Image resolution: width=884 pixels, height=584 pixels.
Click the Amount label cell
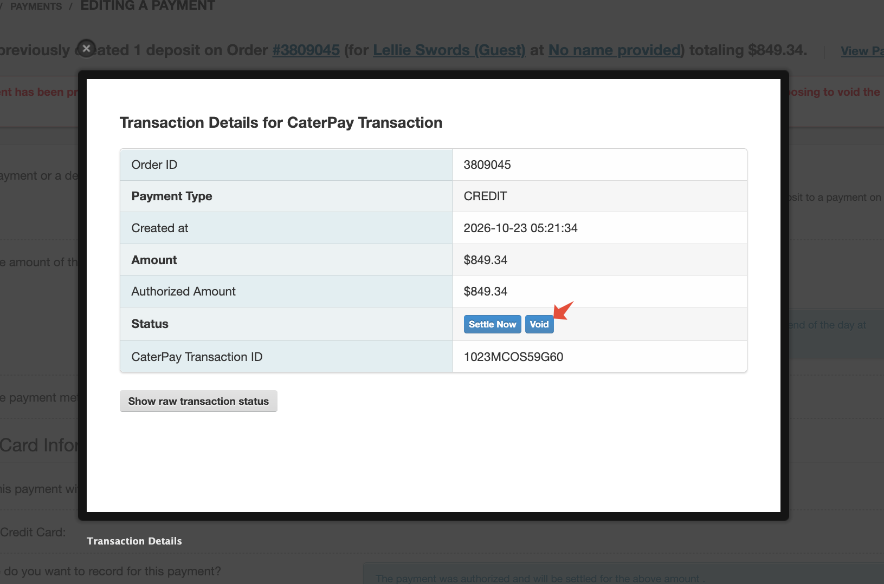pos(286,260)
